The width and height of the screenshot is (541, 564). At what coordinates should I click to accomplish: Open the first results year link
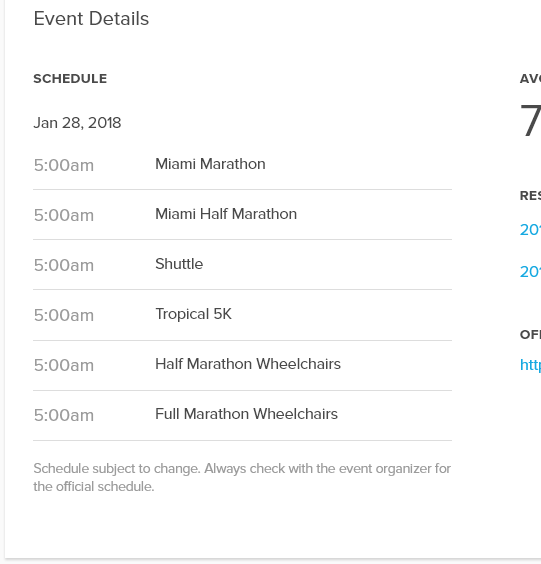point(530,230)
